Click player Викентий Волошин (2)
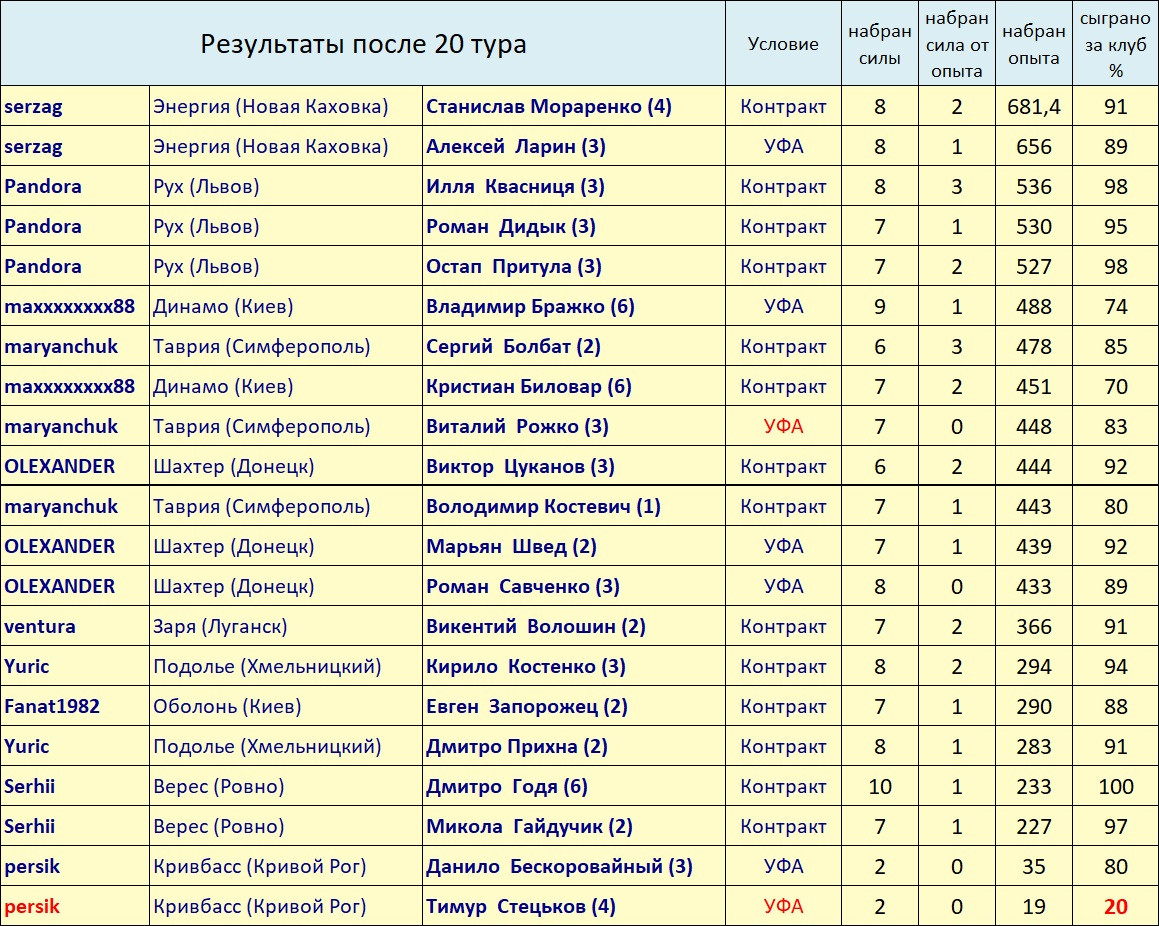 pos(535,626)
